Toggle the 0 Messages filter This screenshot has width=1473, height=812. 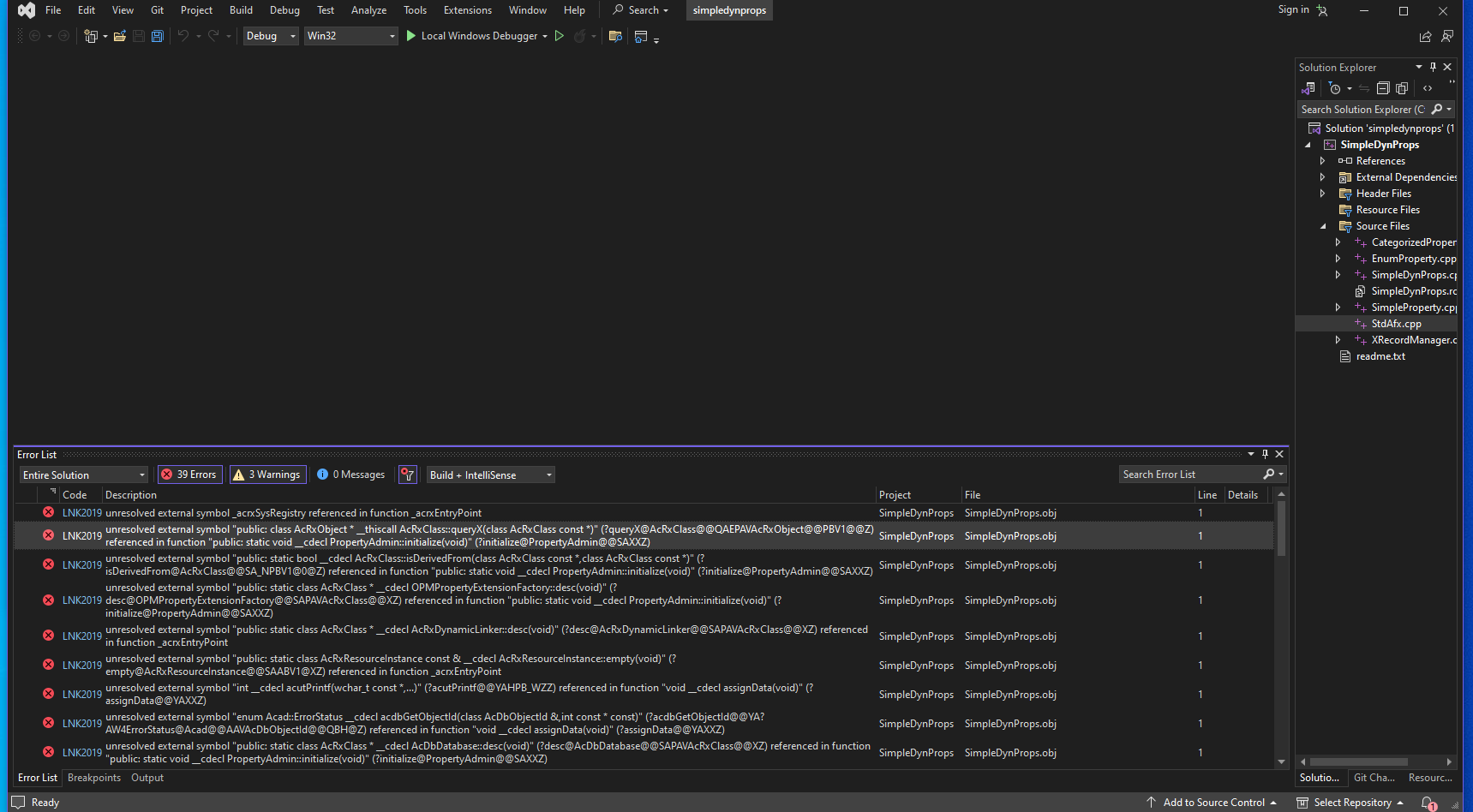click(351, 475)
